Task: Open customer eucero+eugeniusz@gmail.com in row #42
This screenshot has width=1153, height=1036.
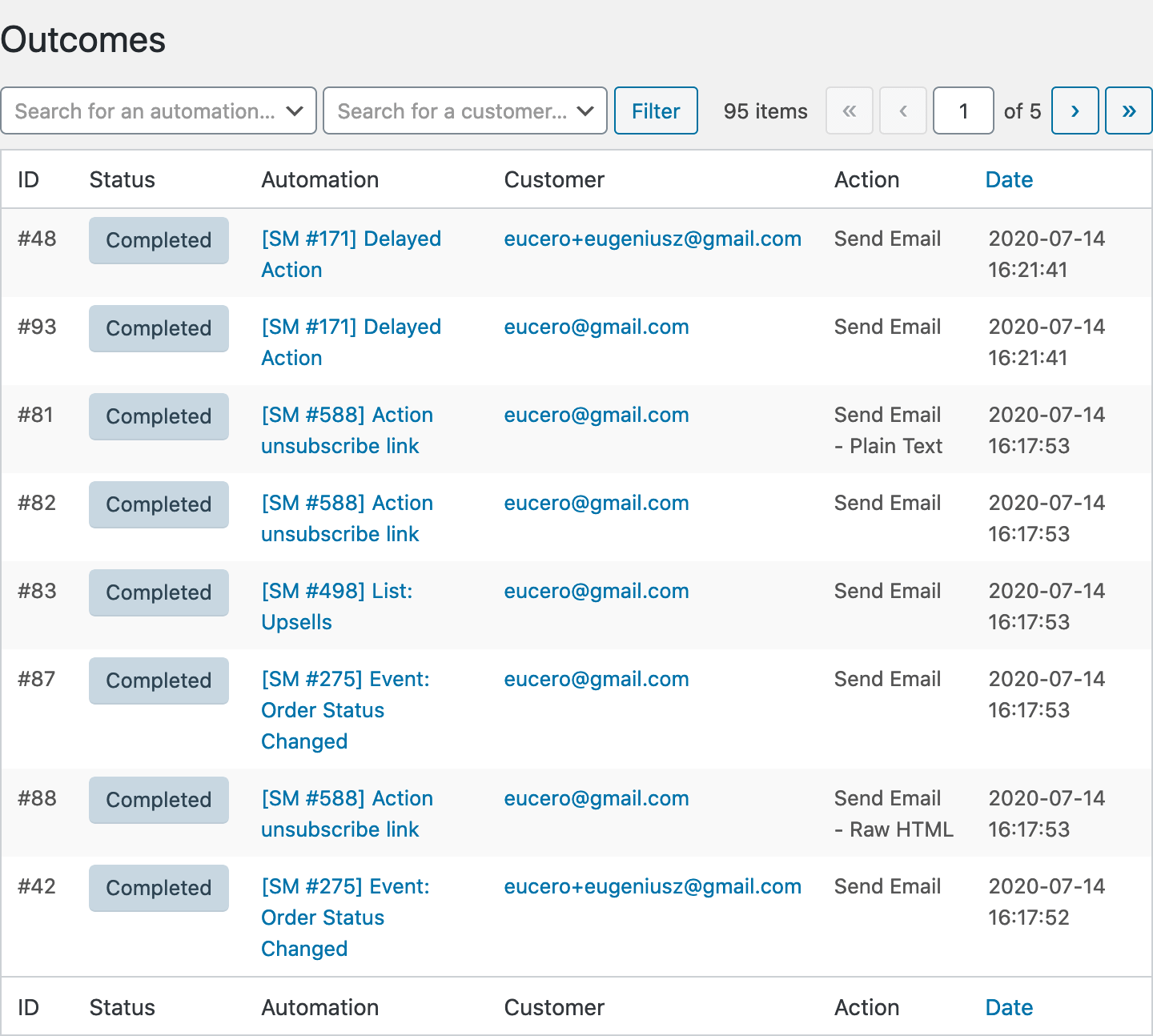Action: pos(653,886)
